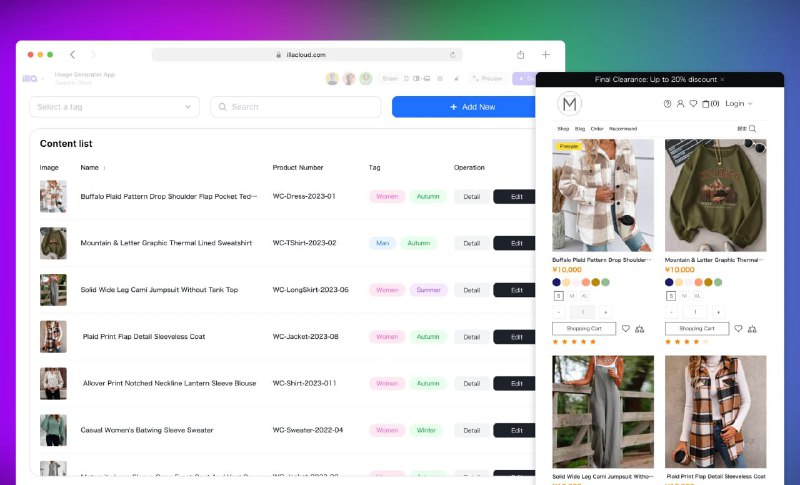Favorite Buffalo Plaid product with heart icon
800x485 pixels.
(x=626, y=329)
